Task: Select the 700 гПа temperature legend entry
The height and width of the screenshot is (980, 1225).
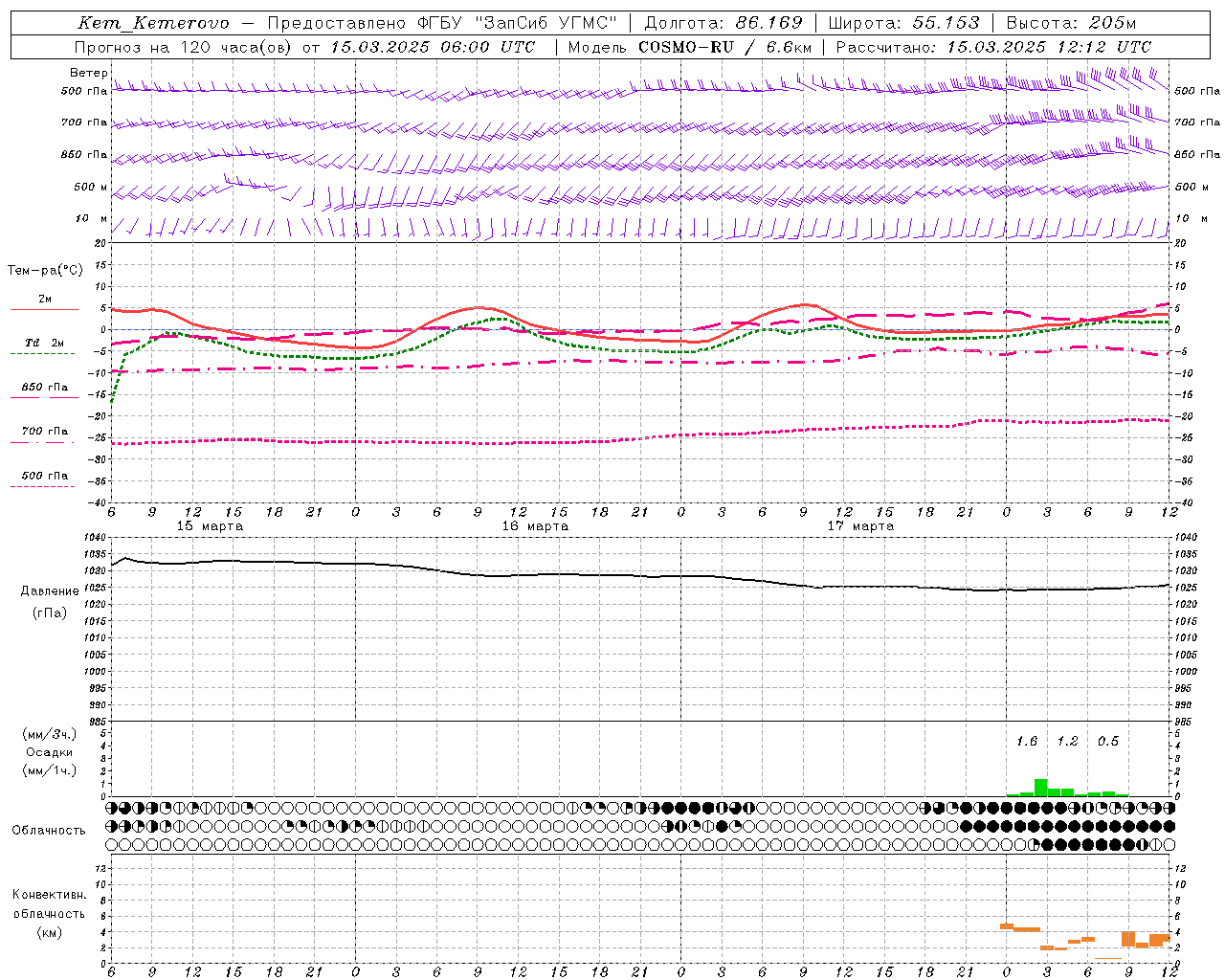Action: (44, 431)
